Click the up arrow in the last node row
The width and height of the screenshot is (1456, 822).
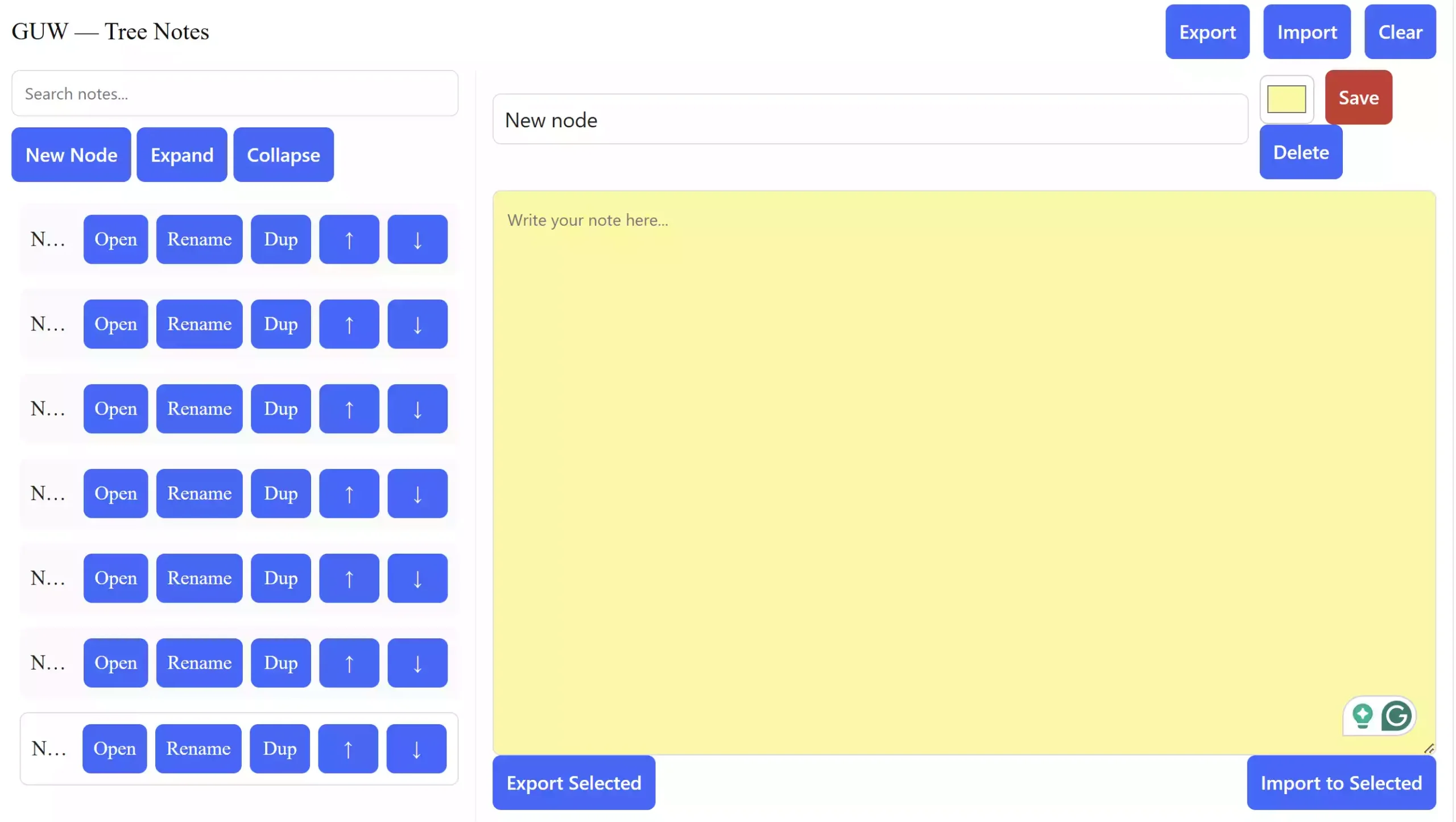[x=348, y=749]
